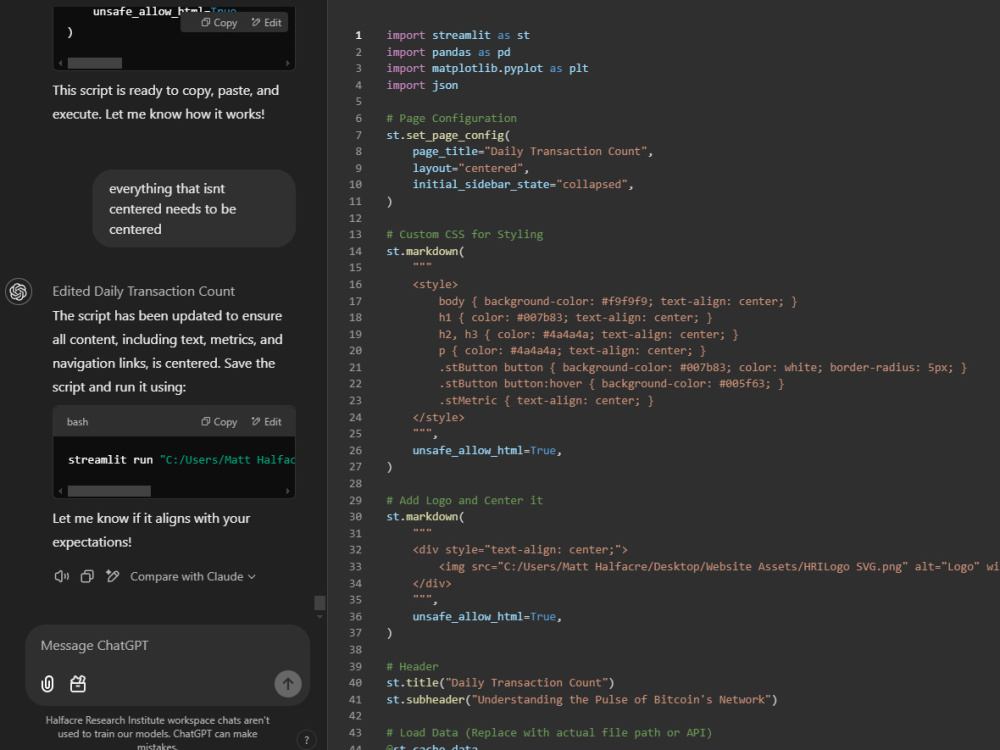The width and height of the screenshot is (1000, 750).
Task: Click the # Page Configuration comment
Action: pyautogui.click(x=452, y=118)
